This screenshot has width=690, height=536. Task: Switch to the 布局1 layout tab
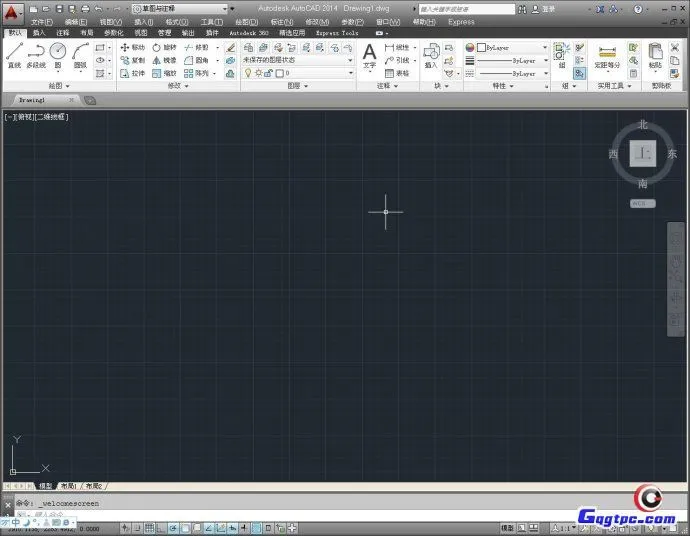[70, 485]
